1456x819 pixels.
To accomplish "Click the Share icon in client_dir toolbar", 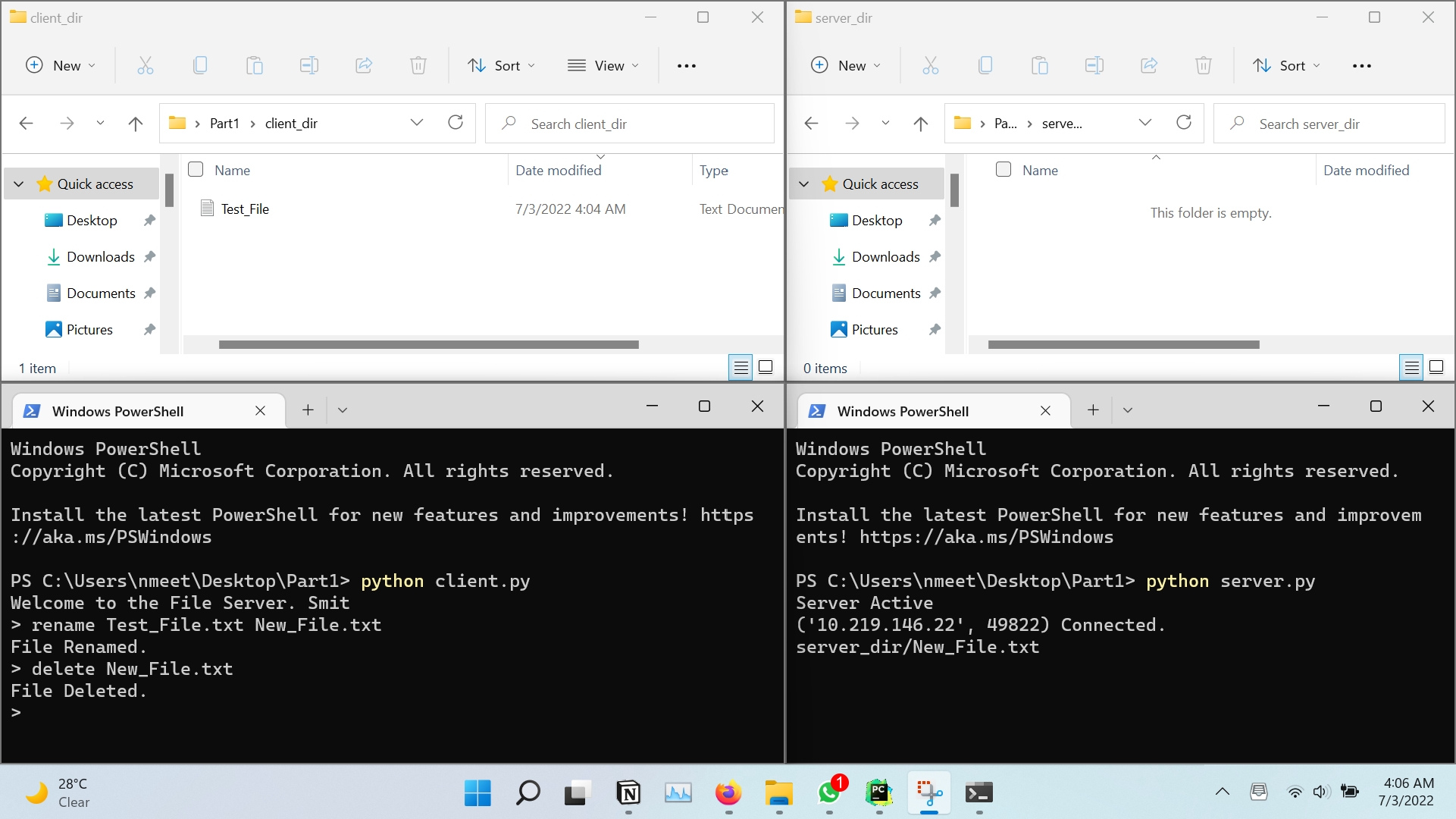I will coord(364,66).
